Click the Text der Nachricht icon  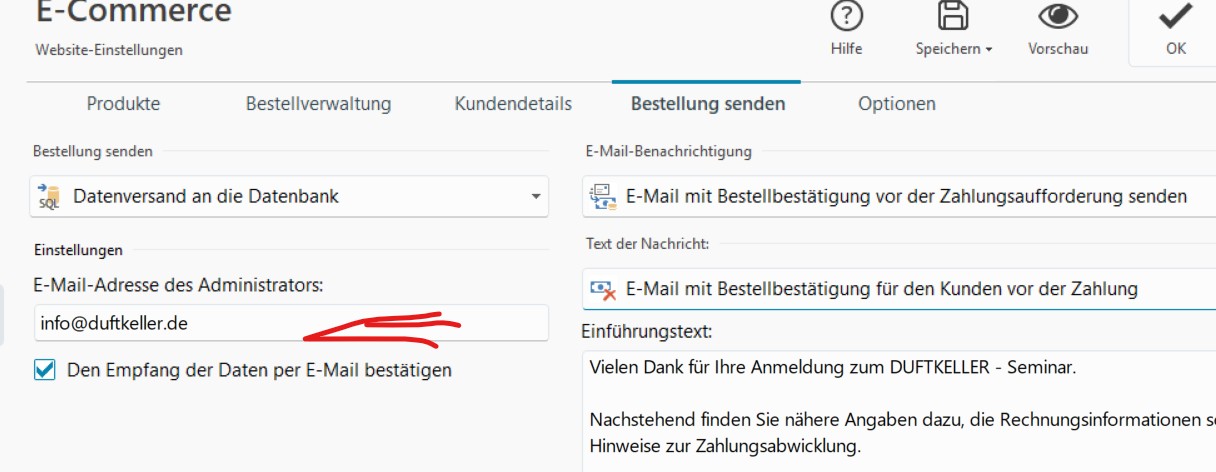[x=602, y=289]
